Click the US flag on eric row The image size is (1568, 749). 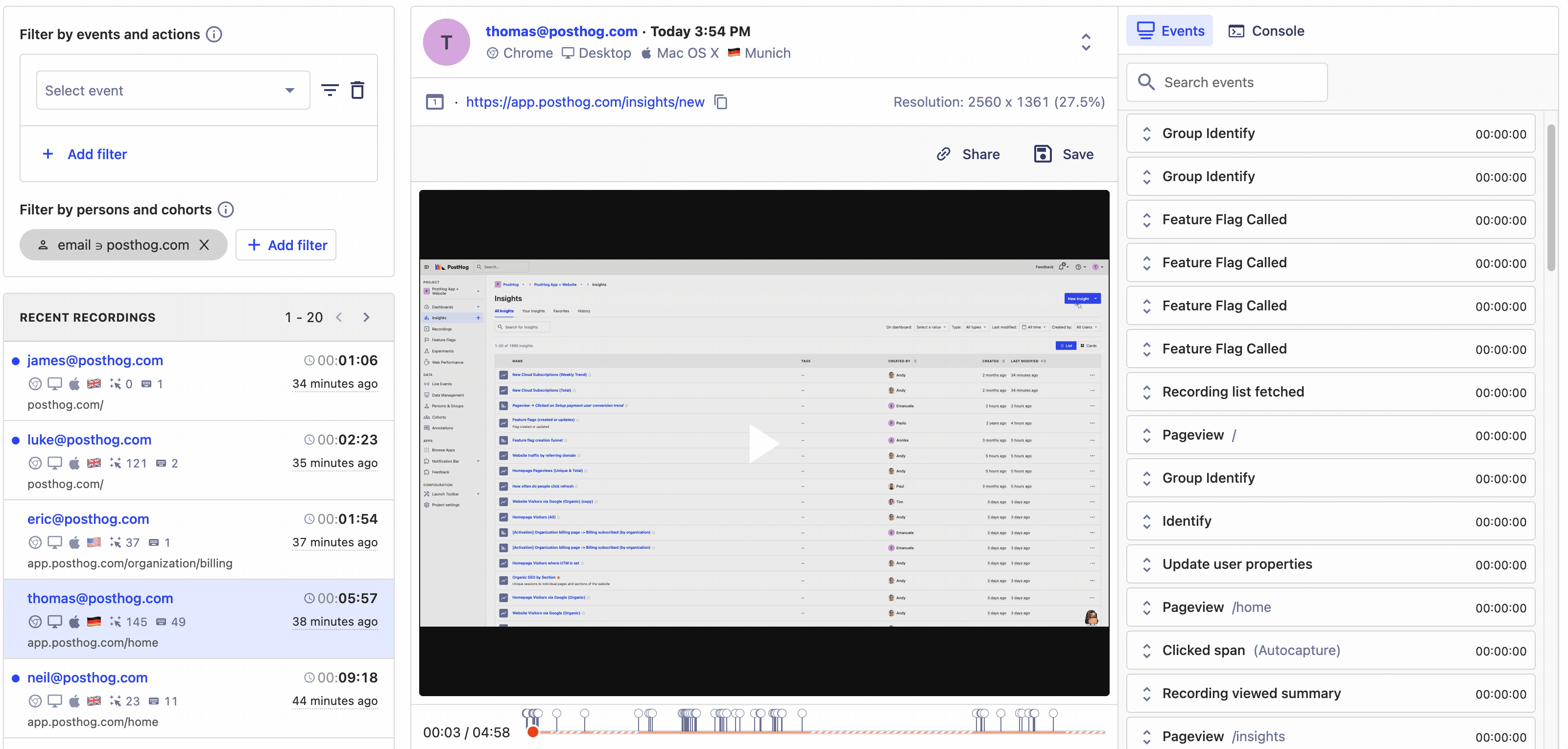[x=94, y=542]
